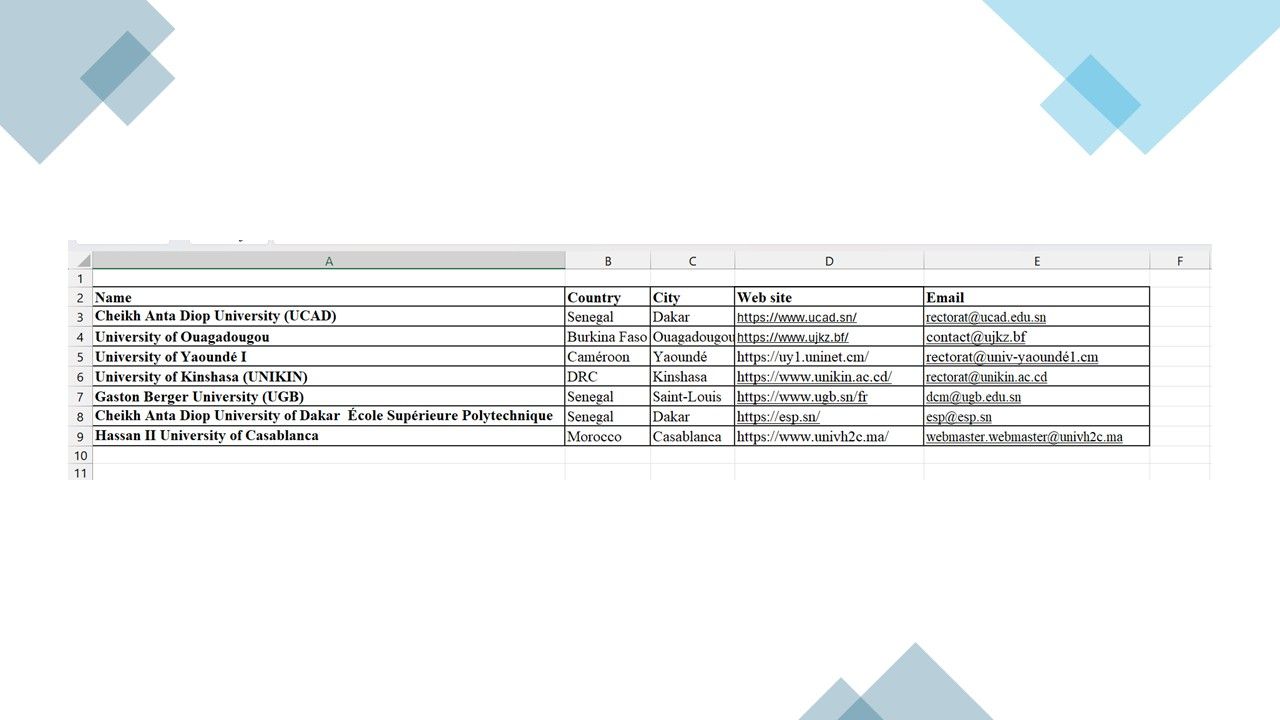Select row 9 header
This screenshot has width=1280, height=720.
pos(80,436)
